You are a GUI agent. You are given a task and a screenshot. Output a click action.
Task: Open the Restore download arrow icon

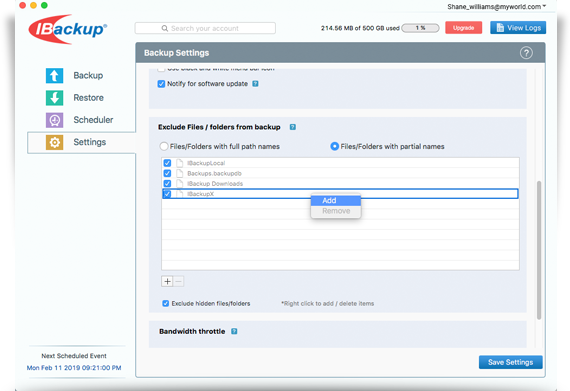(55, 98)
